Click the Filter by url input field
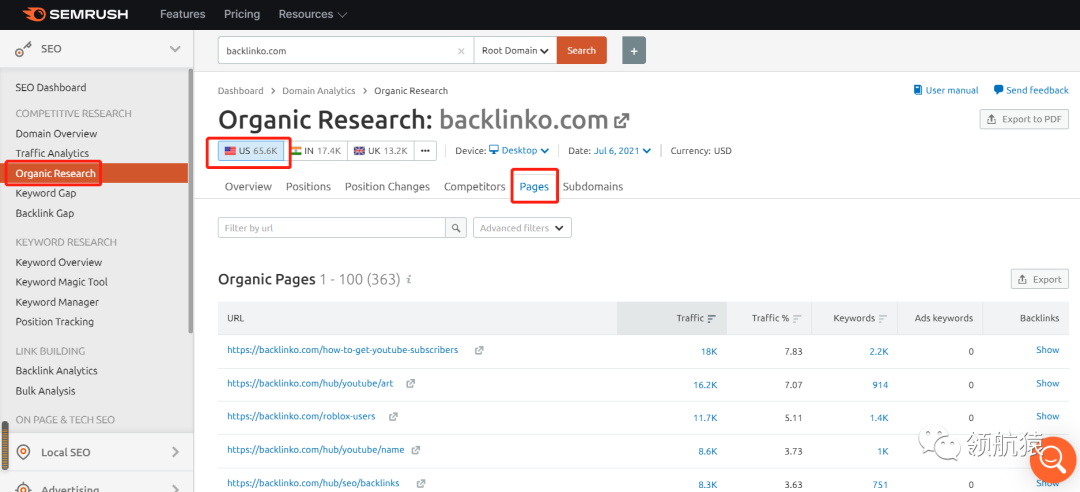Image resolution: width=1080 pixels, height=492 pixels. pos(332,228)
